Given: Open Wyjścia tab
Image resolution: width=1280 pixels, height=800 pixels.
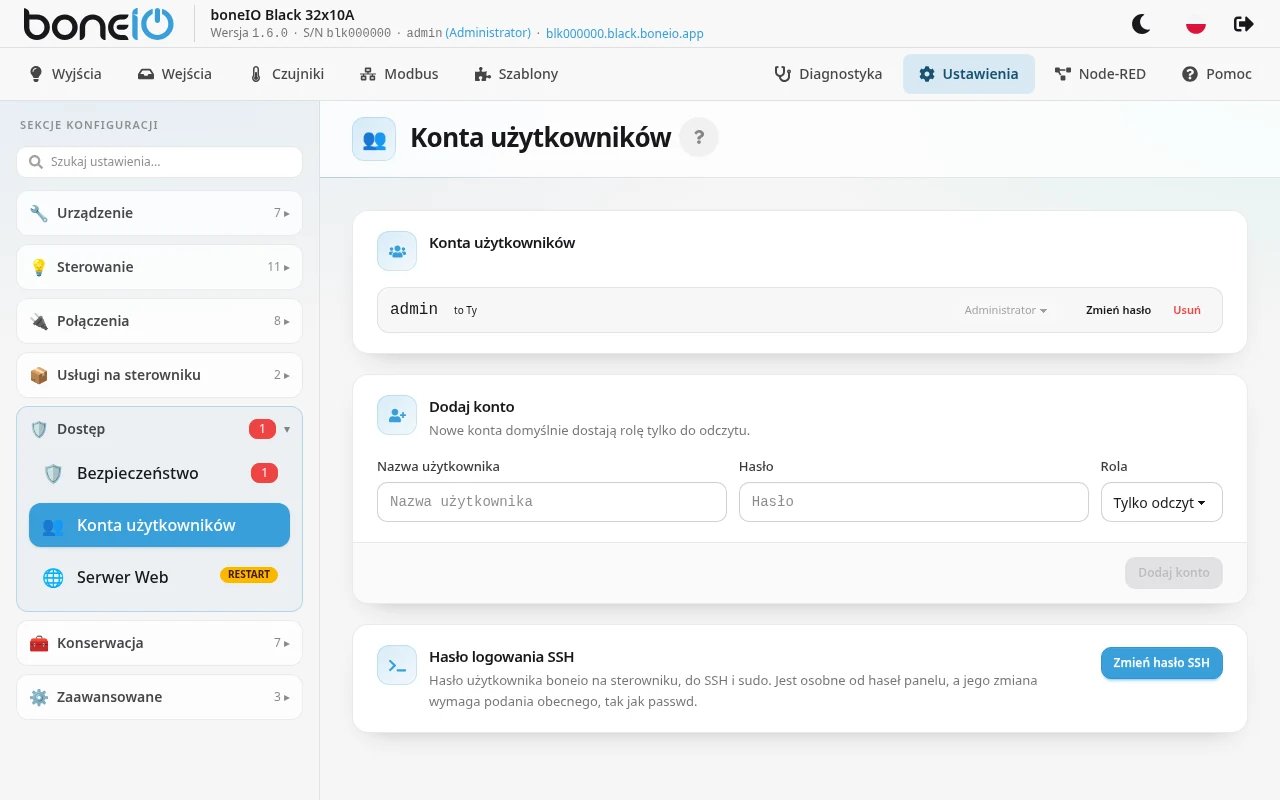Looking at the screenshot, I should pos(65,74).
